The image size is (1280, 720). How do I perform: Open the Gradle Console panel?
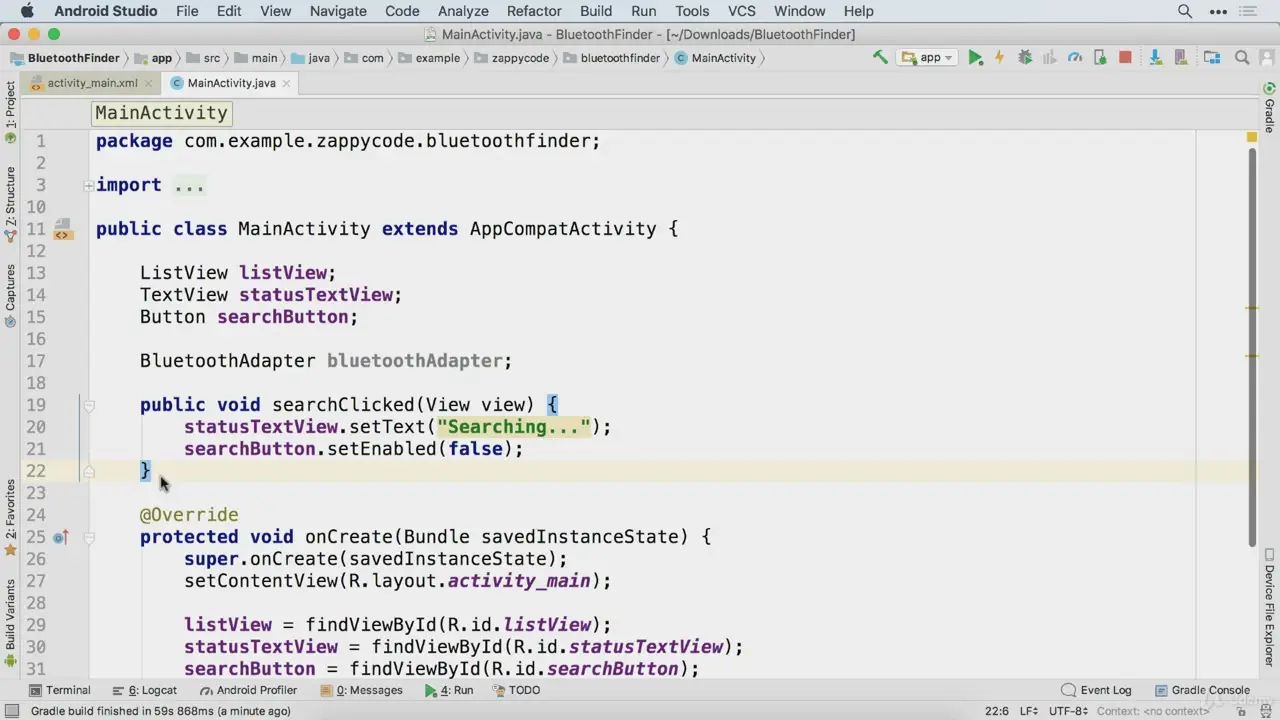pos(1202,690)
